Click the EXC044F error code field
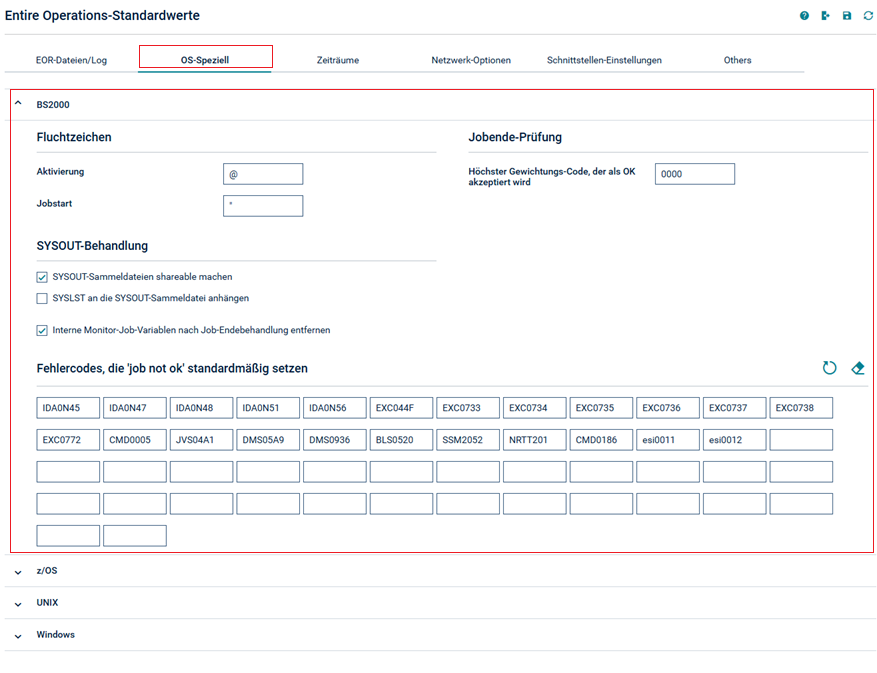This screenshot has height=673, width=877. [x=401, y=408]
